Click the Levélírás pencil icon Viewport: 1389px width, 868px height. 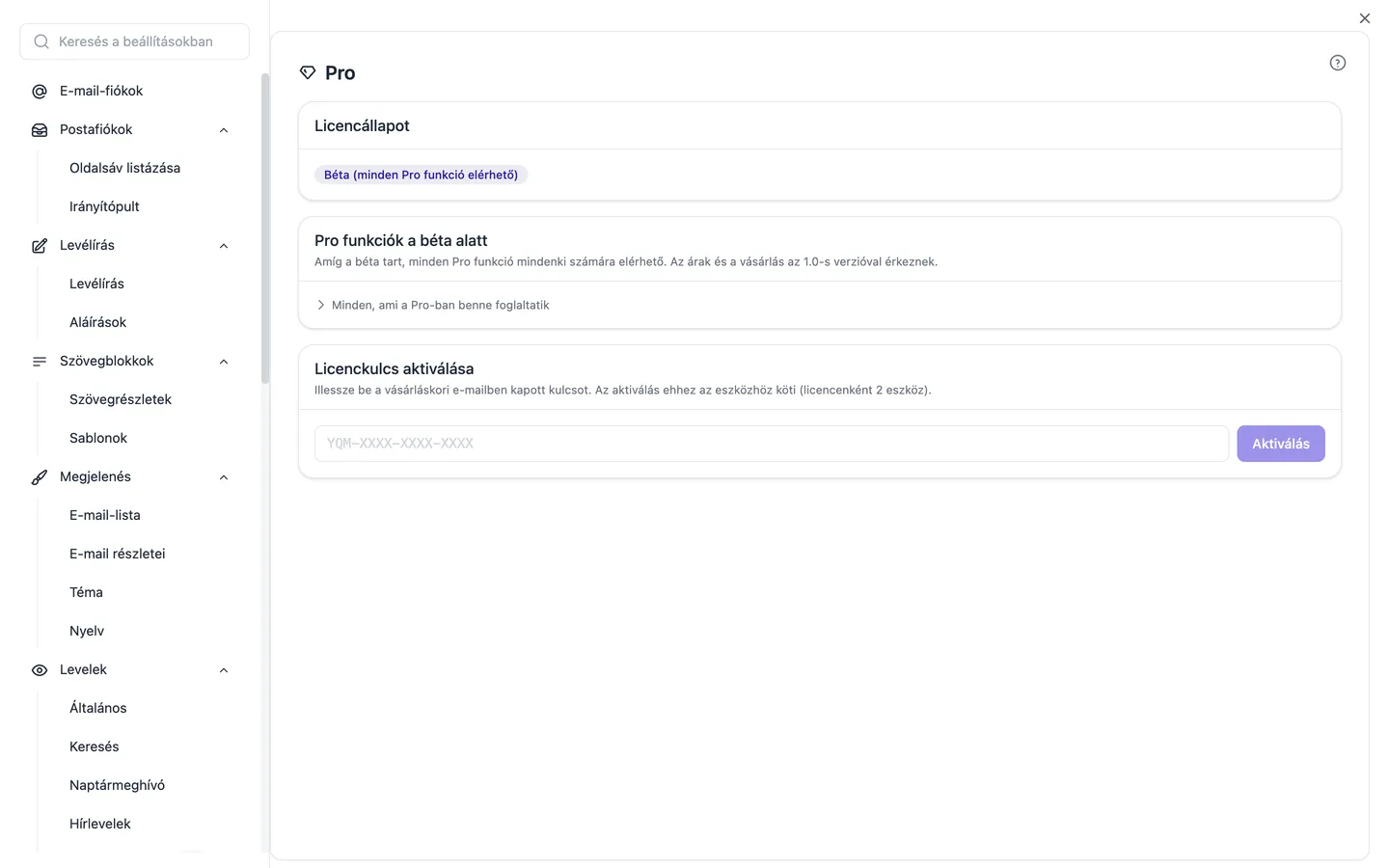[40, 246]
